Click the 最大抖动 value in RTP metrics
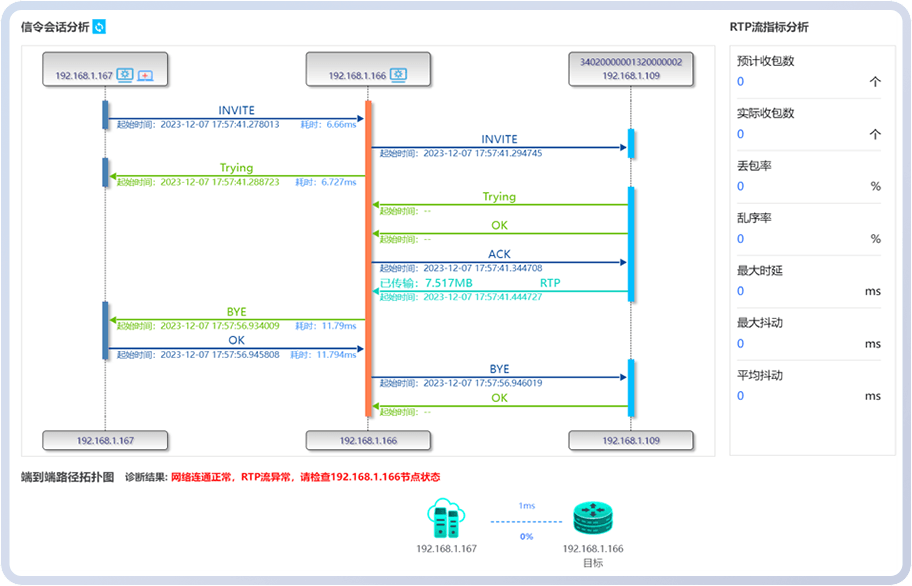 pos(741,344)
